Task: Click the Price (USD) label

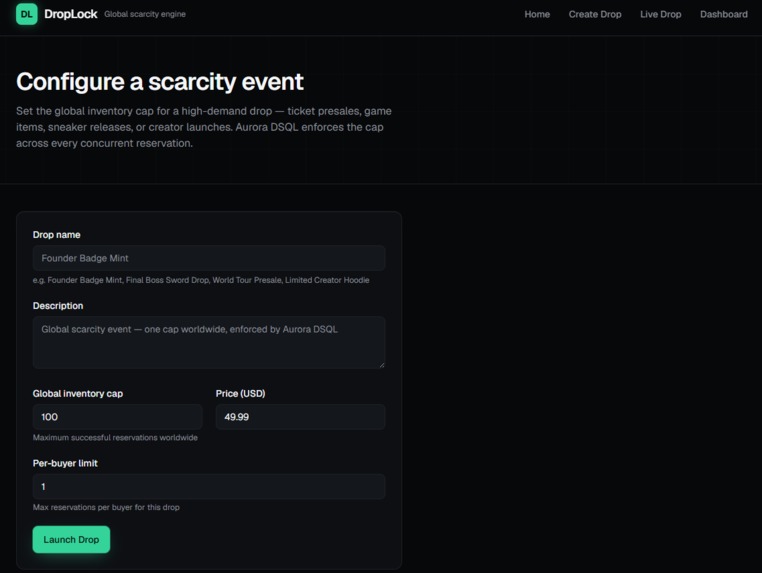Action: tap(241, 394)
